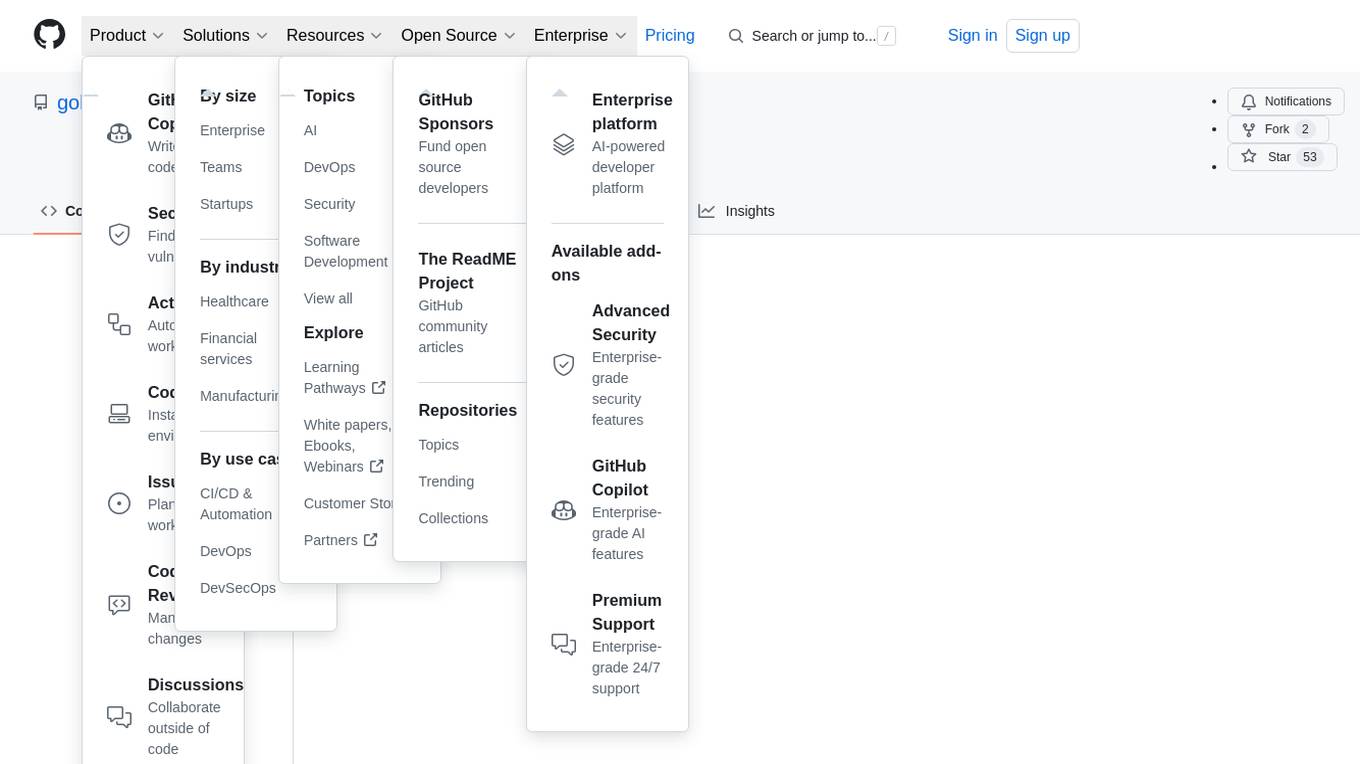Select Security under Resources Topics
The height and width of the screenshot is (764, 1360).
(329, 204)
